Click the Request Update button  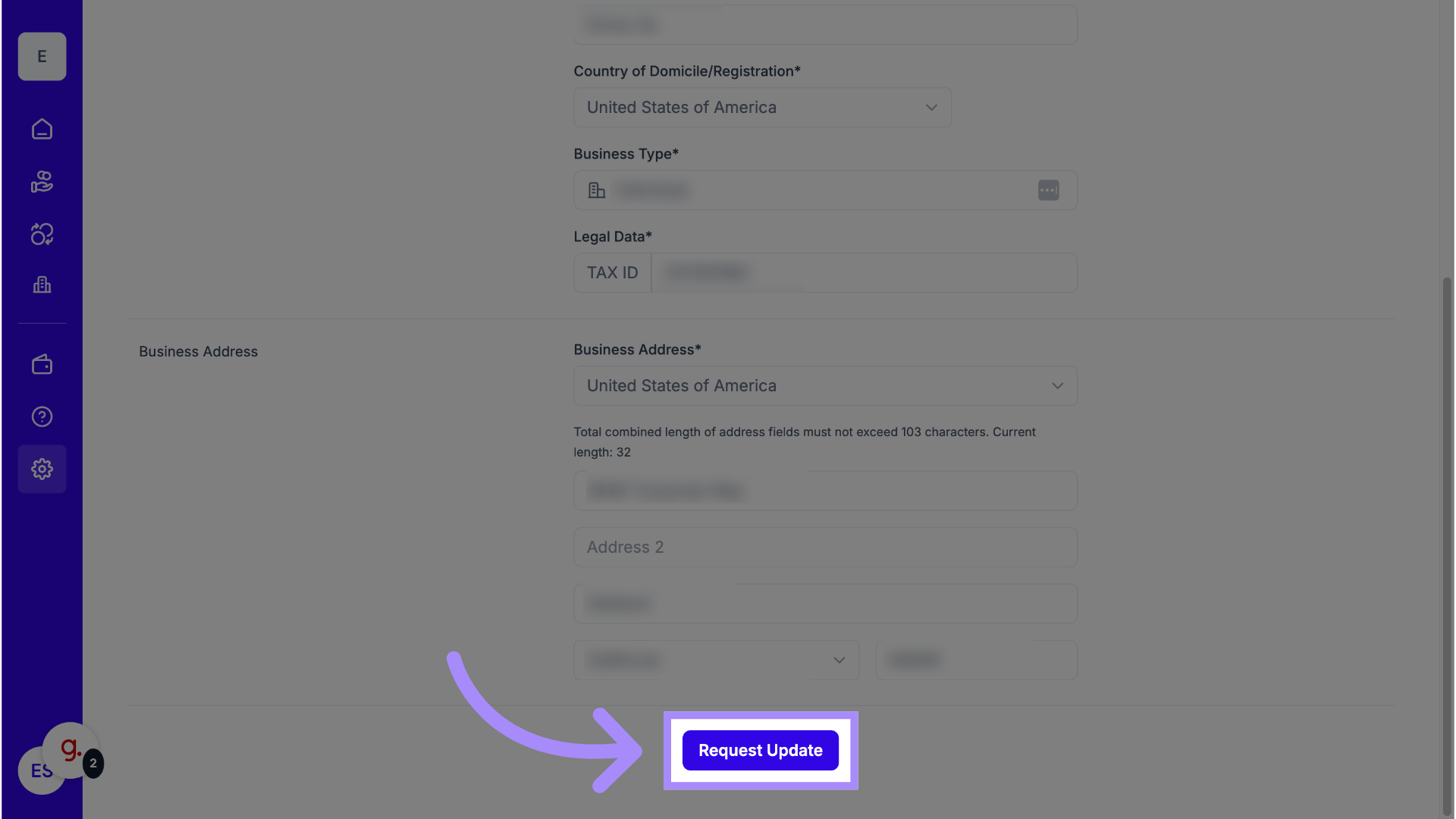coord(760,750)
